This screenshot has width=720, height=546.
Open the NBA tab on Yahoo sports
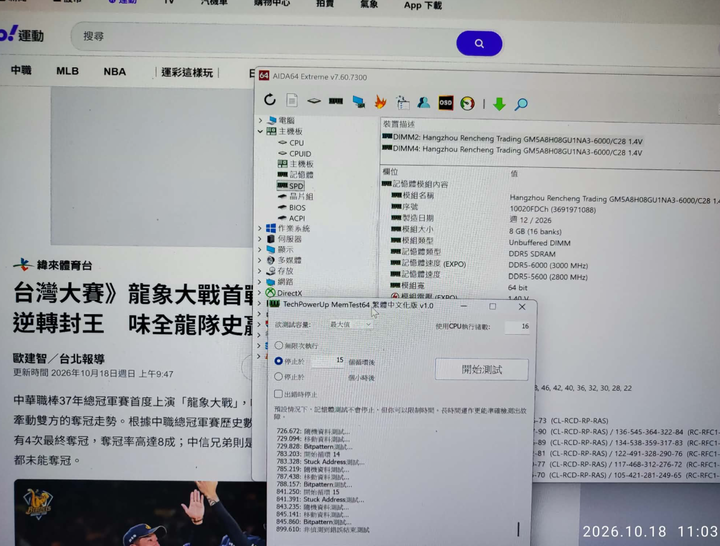114,72
